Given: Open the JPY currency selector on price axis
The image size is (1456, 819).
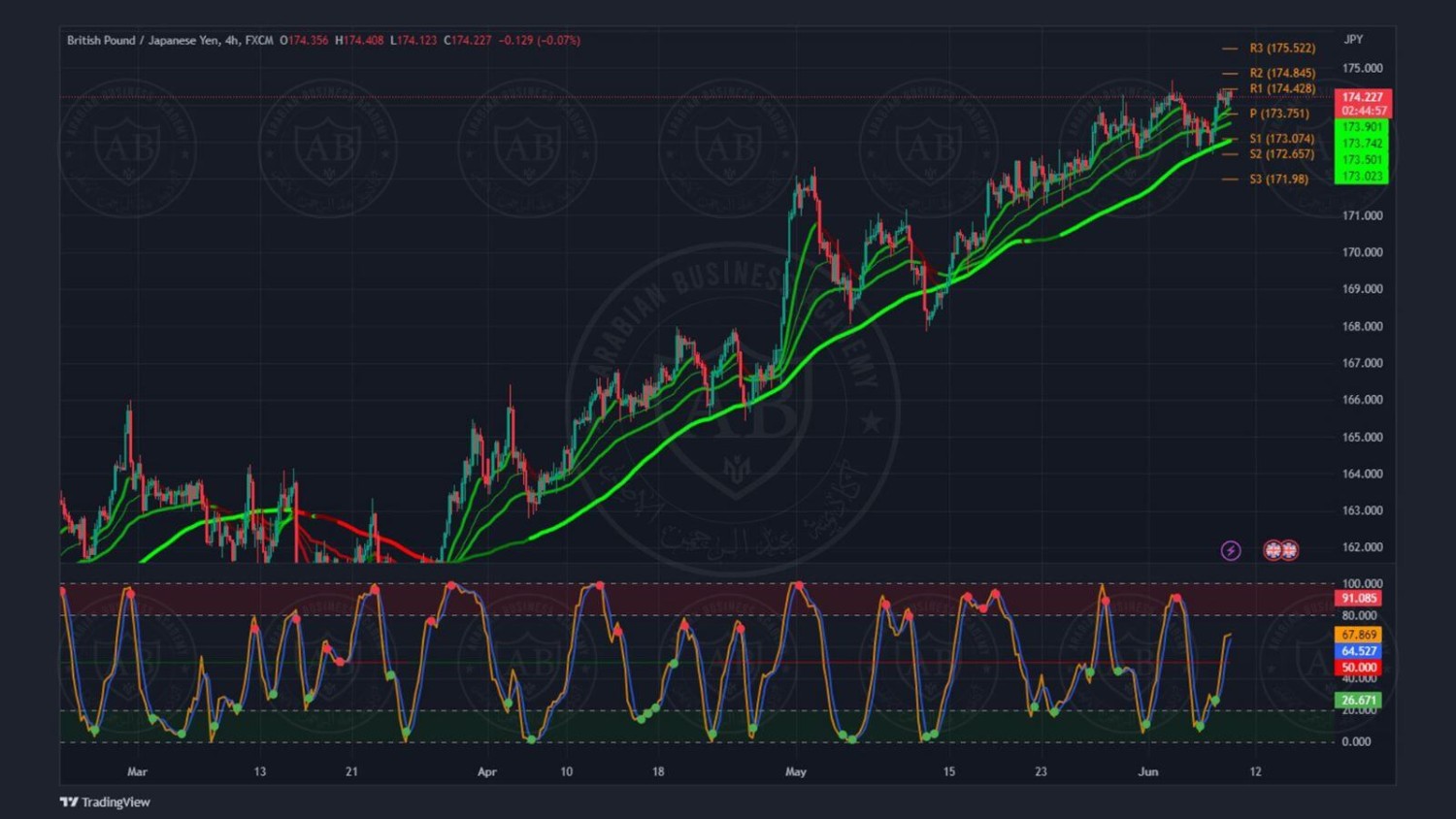Looking at the screenshot, I should click(1353, 40).
